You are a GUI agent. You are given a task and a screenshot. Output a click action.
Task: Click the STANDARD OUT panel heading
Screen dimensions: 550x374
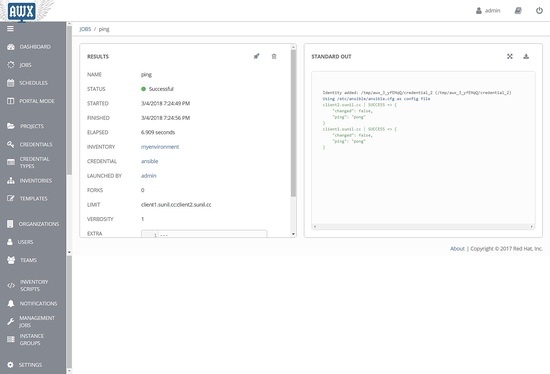coord(331,56)
